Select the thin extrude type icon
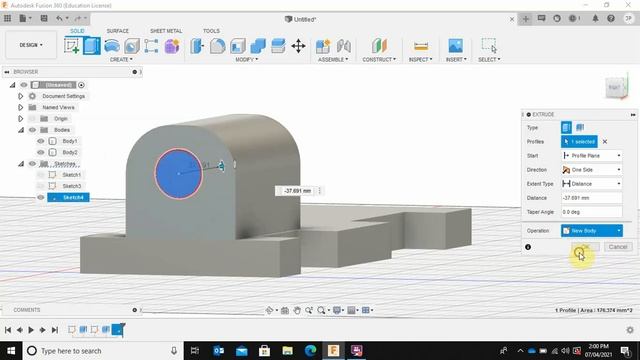 pos(580,127)
